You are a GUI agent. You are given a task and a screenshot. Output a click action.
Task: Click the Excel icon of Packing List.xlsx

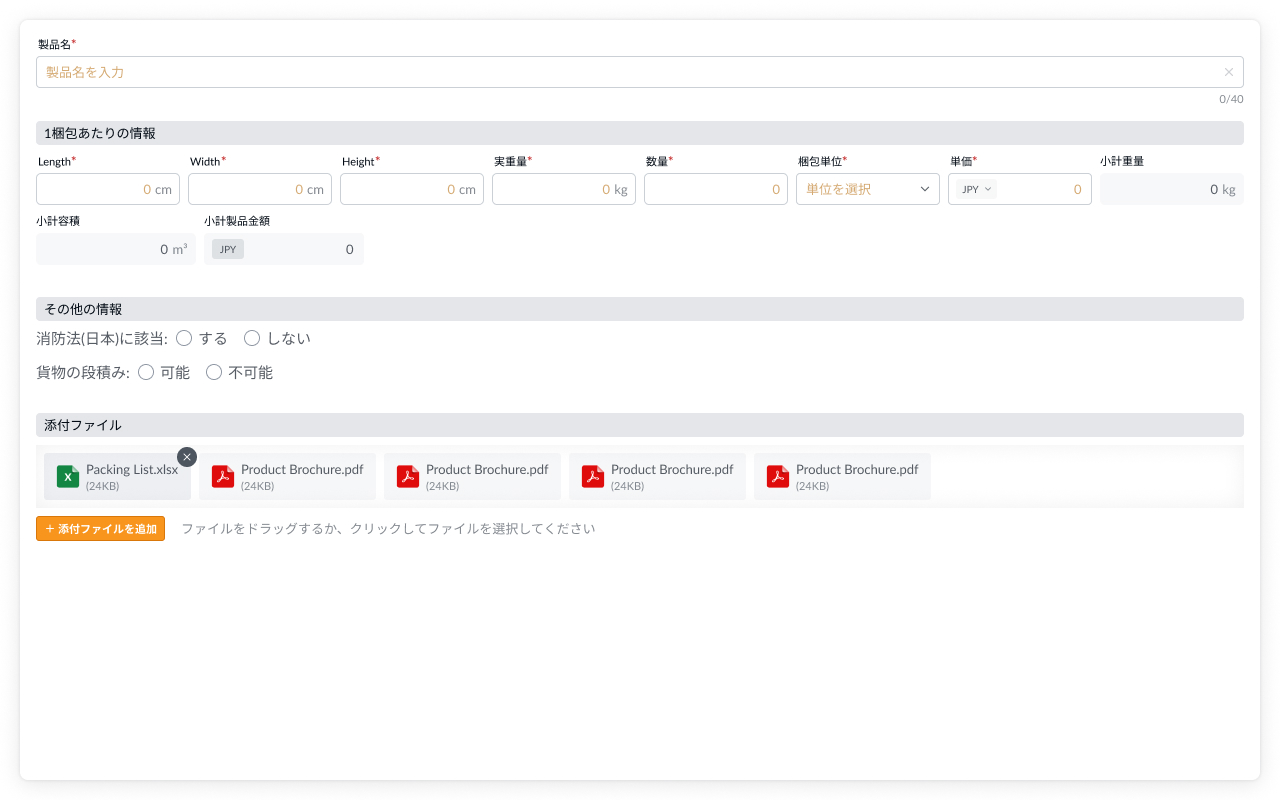point(68,477)
